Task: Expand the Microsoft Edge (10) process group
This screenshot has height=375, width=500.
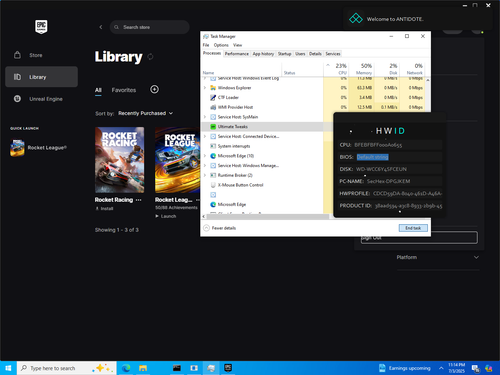Action: click(x=205, y=156)
